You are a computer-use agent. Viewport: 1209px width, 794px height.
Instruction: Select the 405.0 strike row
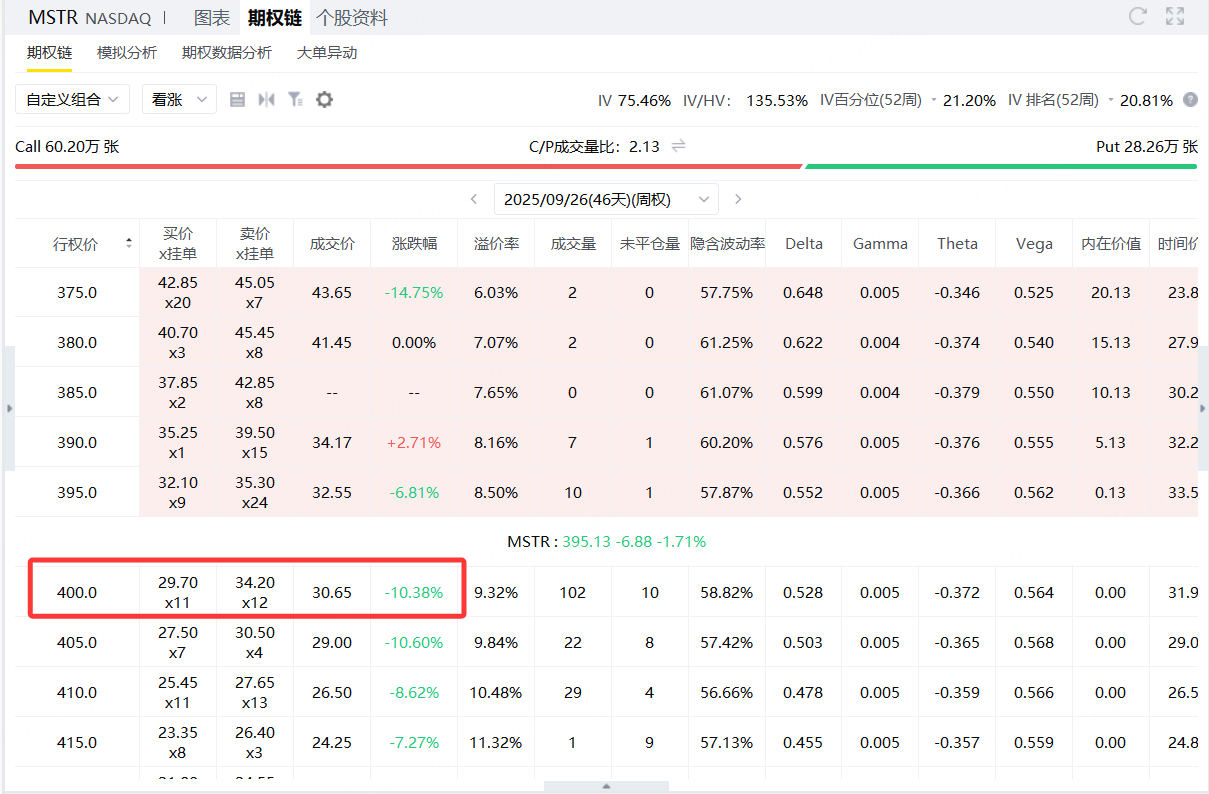coord(606,642)
